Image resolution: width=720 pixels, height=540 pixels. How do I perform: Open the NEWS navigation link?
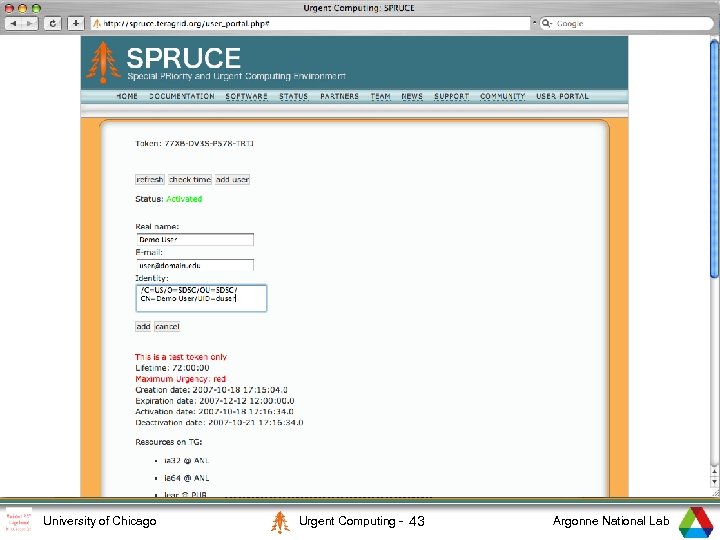point(412,96)
